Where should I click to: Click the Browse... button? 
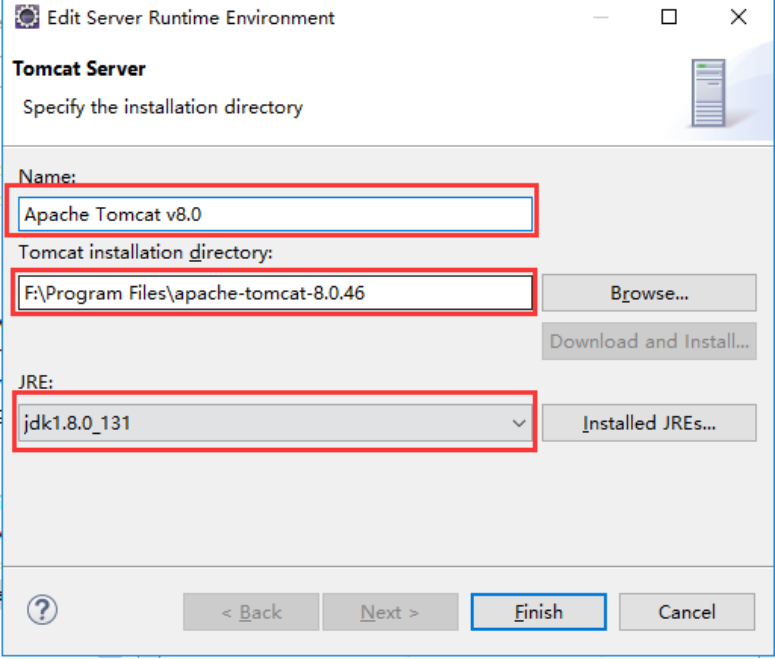click(649, 293)
